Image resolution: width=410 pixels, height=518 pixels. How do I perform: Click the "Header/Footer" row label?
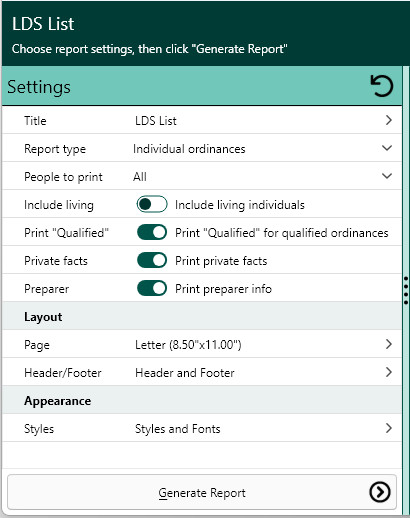click(x=63, y=373)
